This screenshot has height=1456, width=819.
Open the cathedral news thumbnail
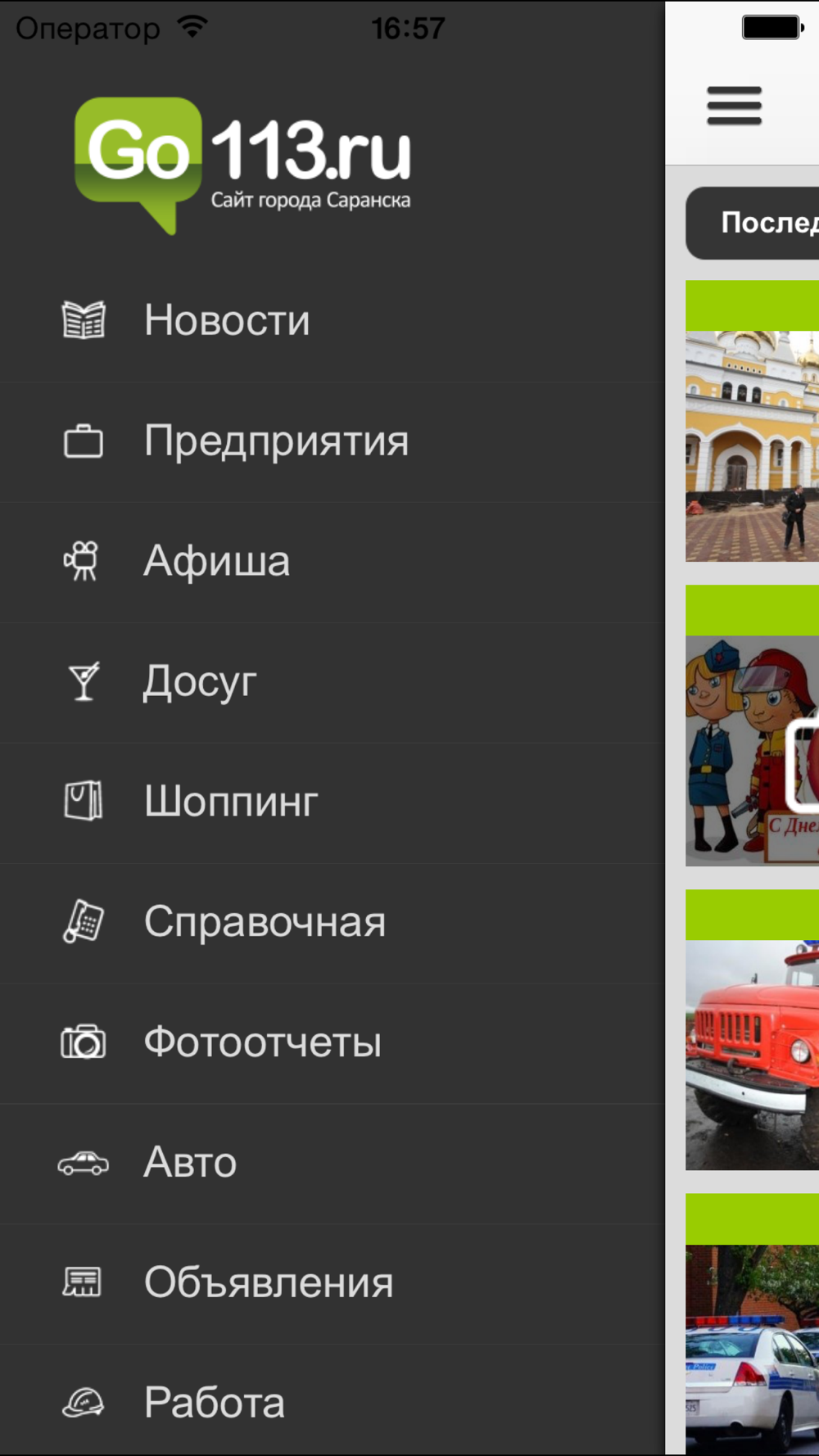pos(753,445)
